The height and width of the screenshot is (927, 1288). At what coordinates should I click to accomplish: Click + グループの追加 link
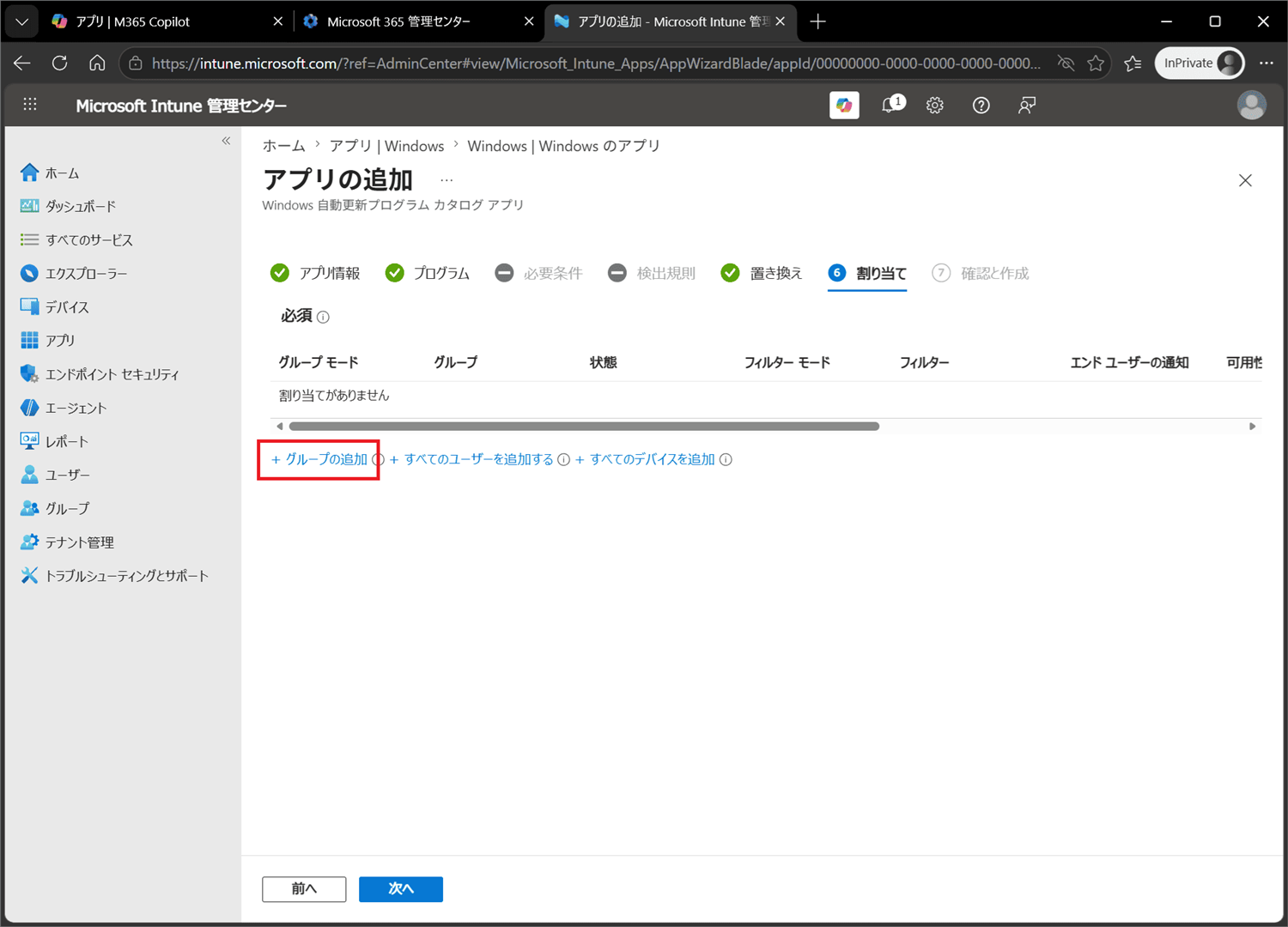(319, 459)
